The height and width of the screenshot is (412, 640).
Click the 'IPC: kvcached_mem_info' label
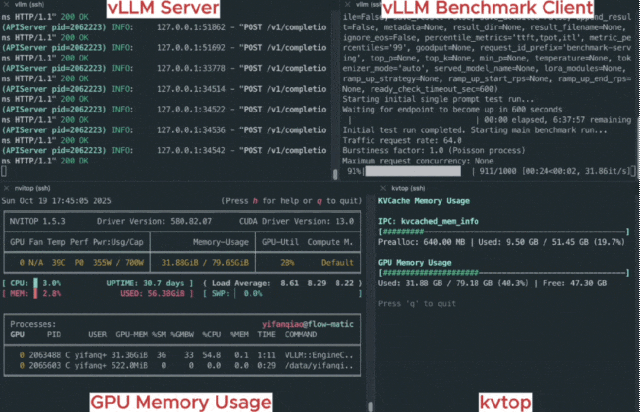pos(428,221)
